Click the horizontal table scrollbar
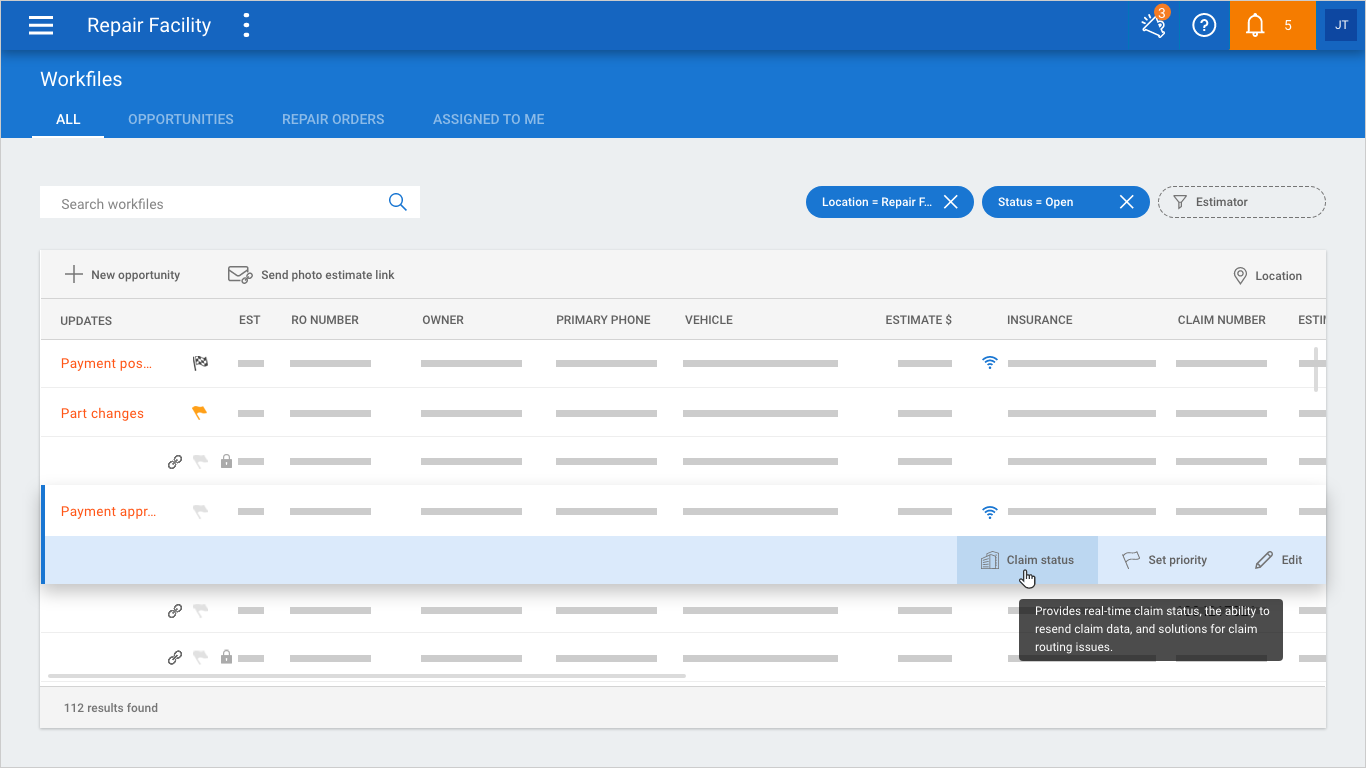 click(x=367, y=676)
